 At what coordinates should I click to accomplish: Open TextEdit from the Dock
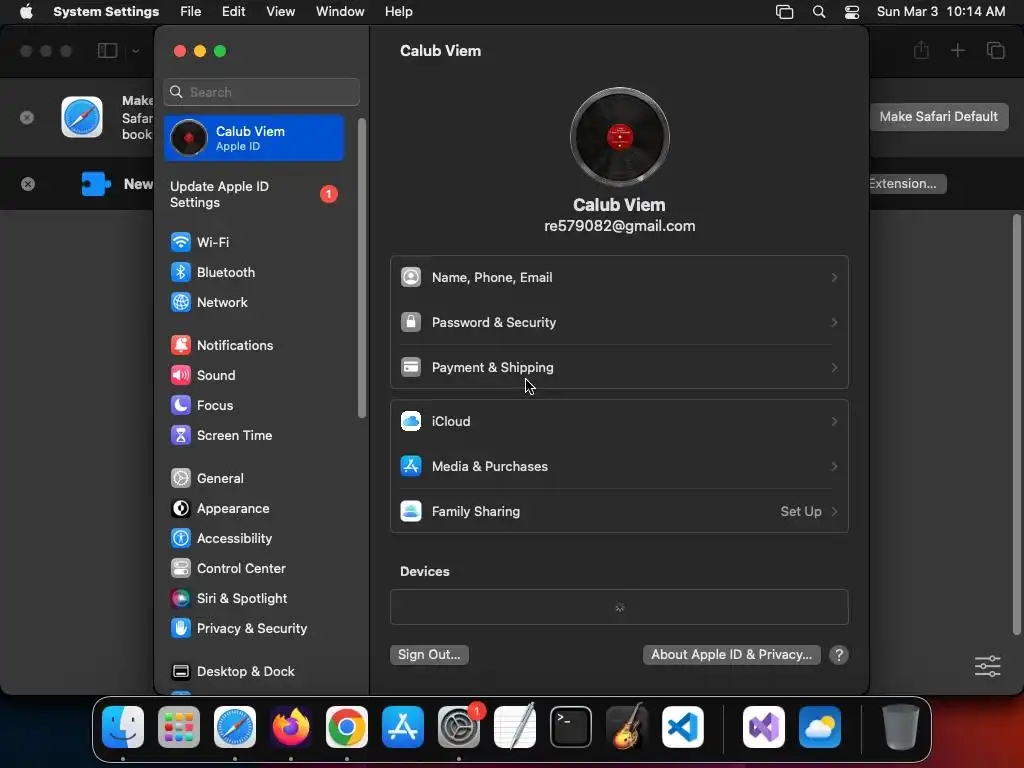pos(515,727)
